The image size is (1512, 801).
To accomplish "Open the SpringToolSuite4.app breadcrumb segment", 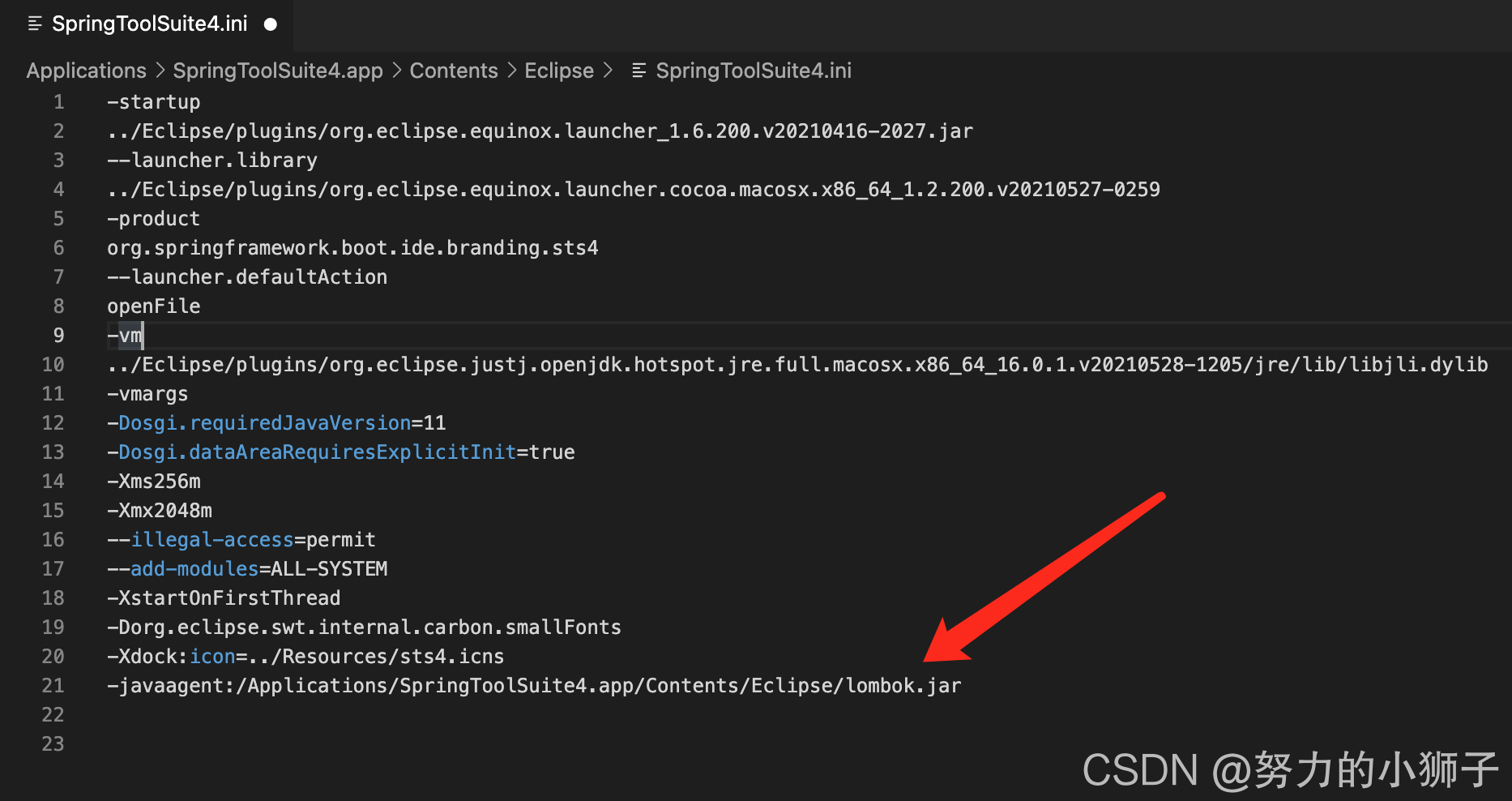I will click(x=278, y=71).
